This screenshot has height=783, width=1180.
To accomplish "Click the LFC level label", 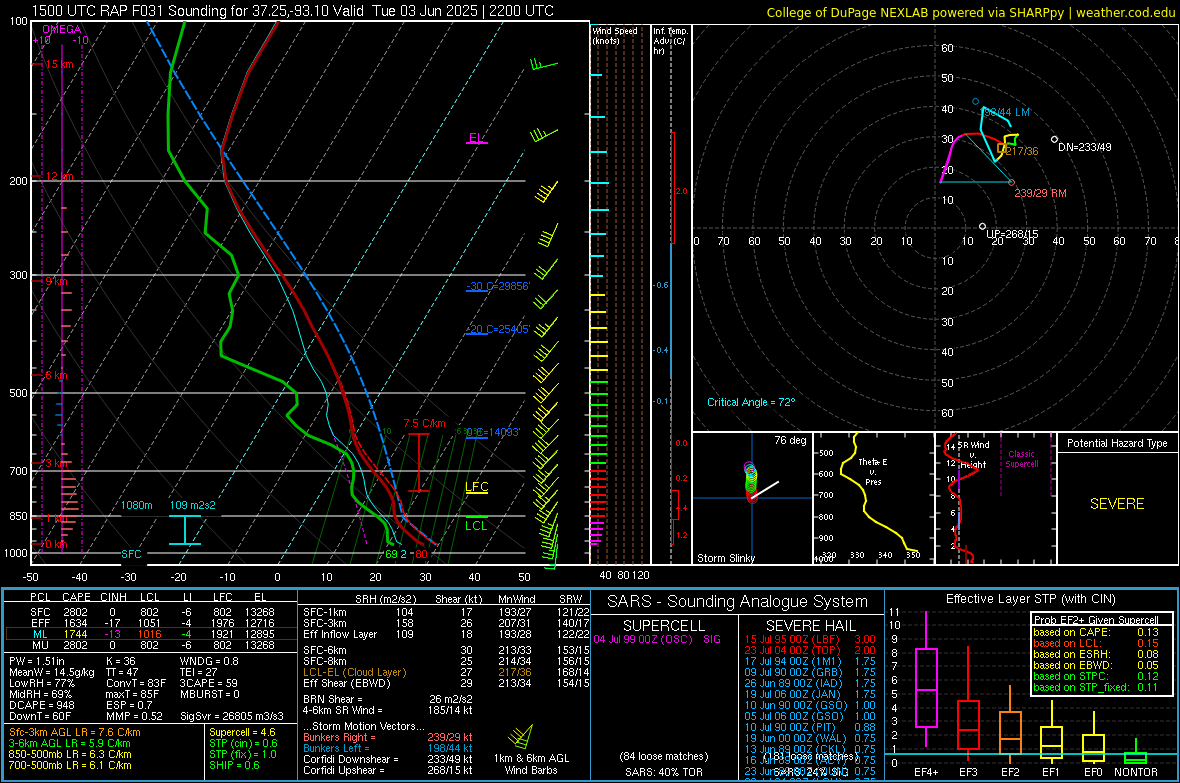I will [x=476, y=487].
